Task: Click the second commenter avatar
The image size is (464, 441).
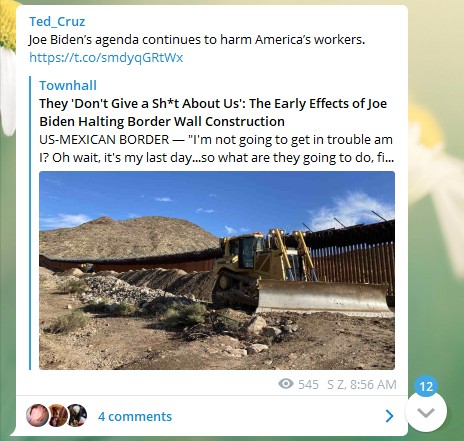Action: tap(57, 415)
